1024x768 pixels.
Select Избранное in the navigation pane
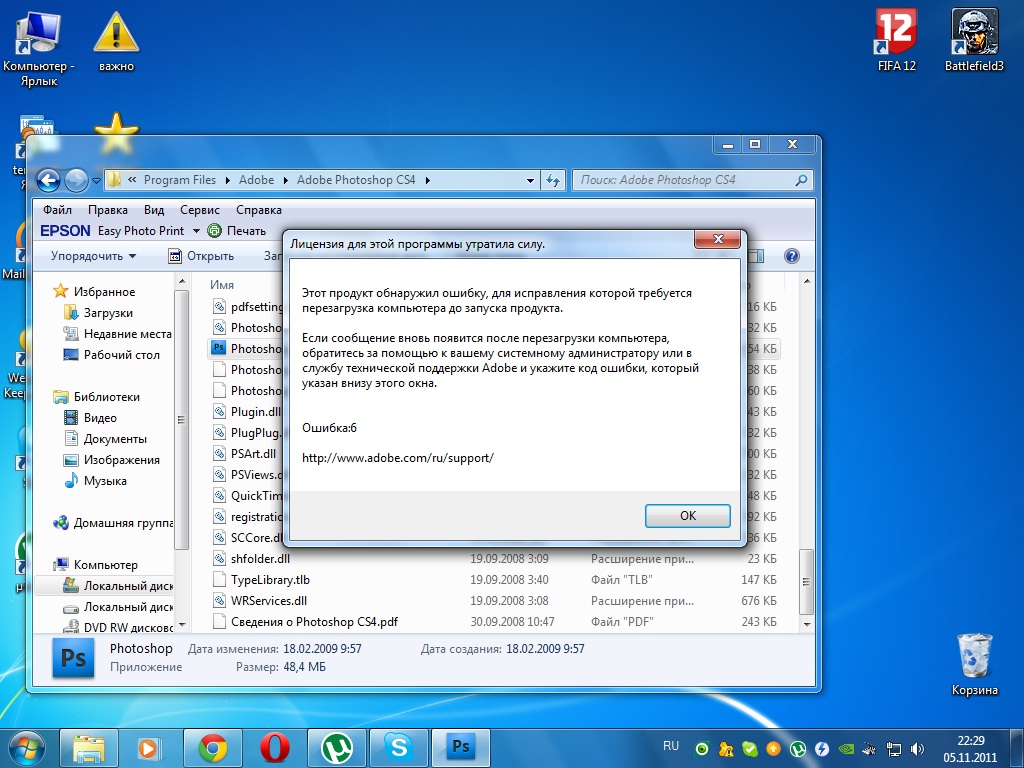click(x=95, y=292)
